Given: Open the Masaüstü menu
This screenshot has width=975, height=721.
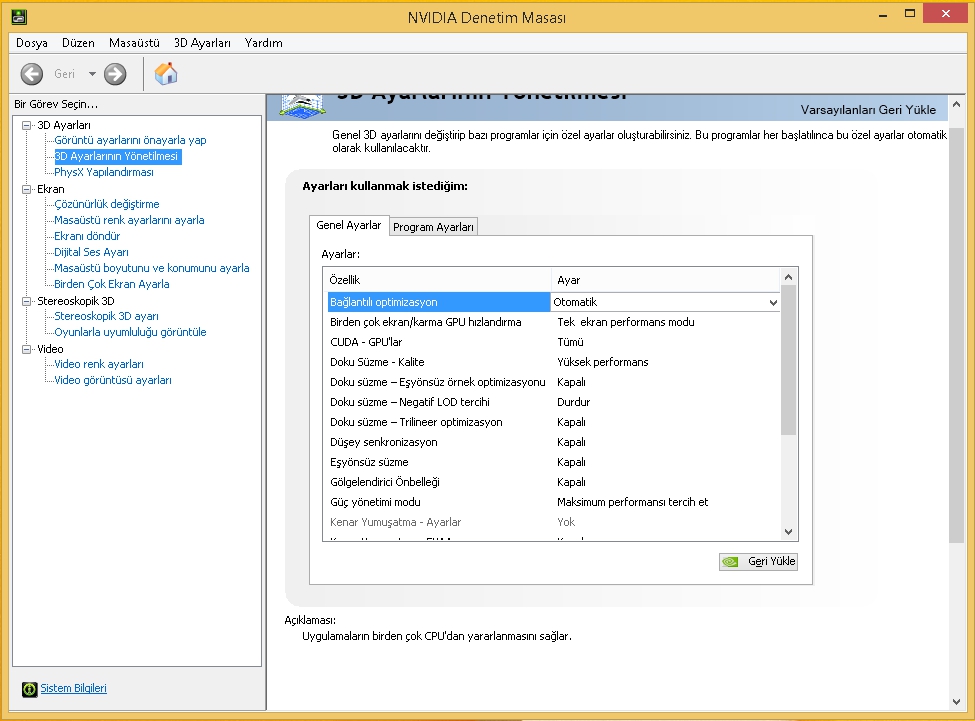Looking at the screenshot, I should pyautogui.click(x=134, y=43).
